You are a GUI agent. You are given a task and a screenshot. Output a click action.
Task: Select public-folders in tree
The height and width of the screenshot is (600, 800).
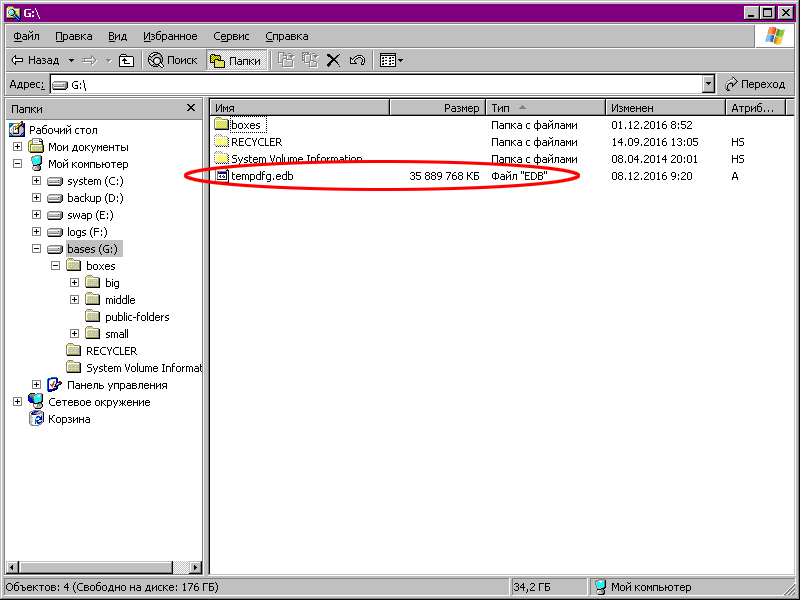click(137, 317)
